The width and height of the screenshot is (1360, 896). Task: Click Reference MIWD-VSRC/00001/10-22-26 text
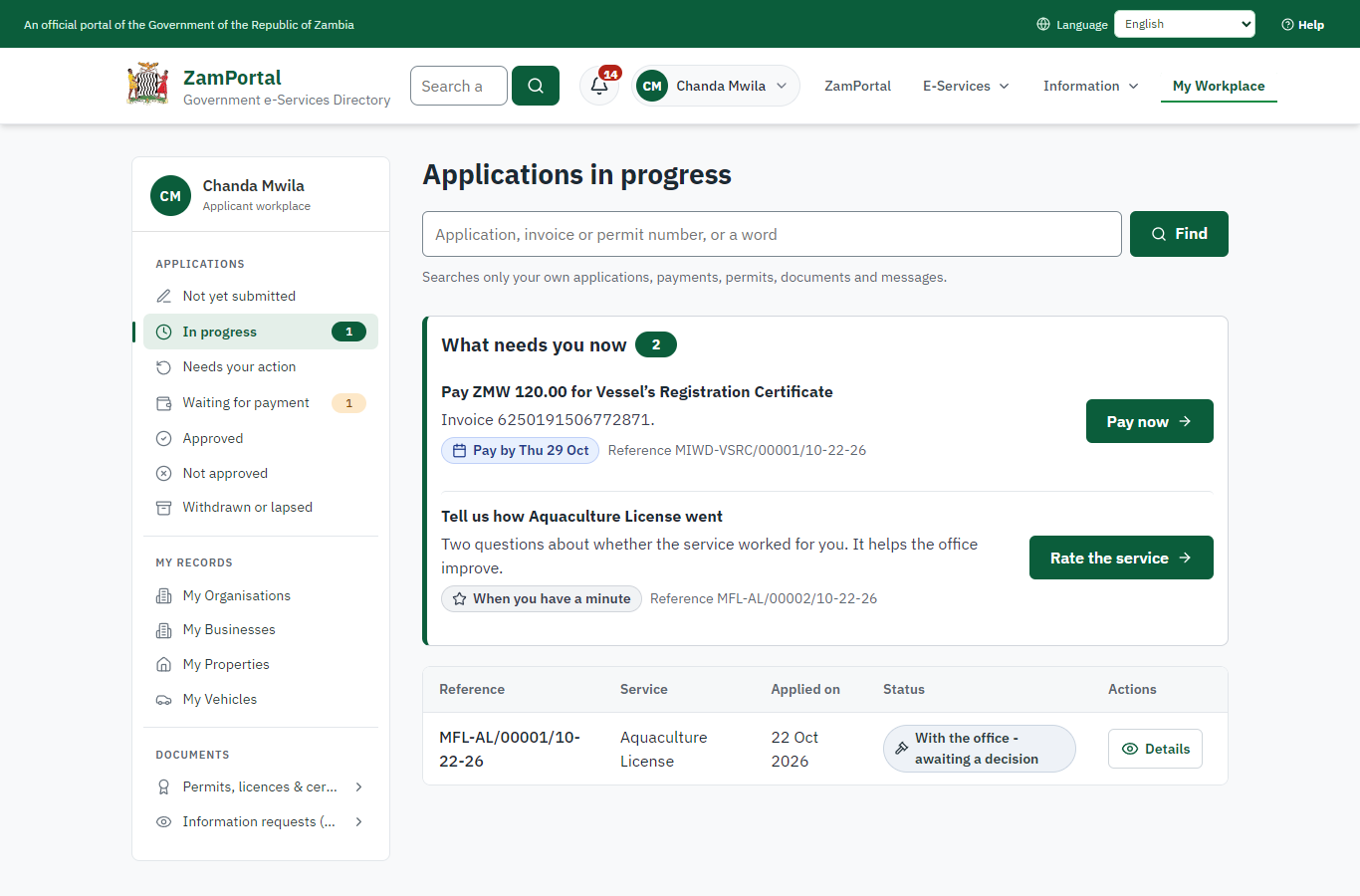click(x=737, y=450)
